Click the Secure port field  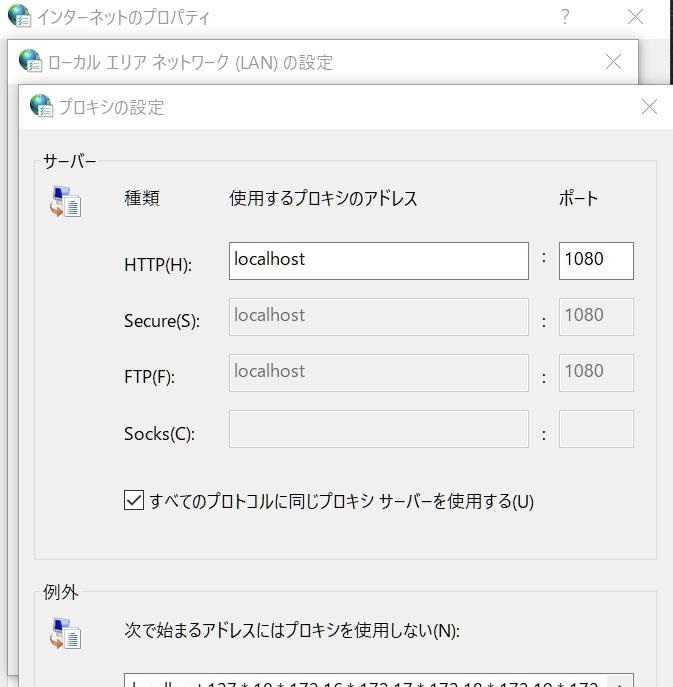tap(596, 317)
